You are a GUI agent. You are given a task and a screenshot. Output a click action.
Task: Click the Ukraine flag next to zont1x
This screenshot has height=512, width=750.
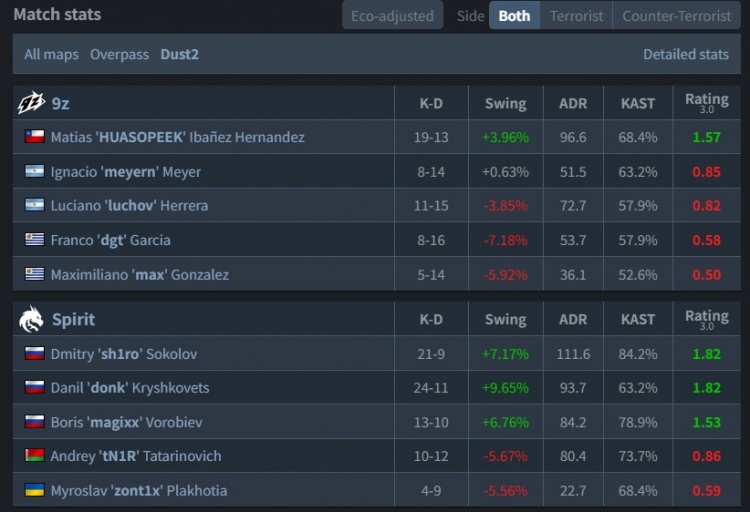click(x=35, y=490)
